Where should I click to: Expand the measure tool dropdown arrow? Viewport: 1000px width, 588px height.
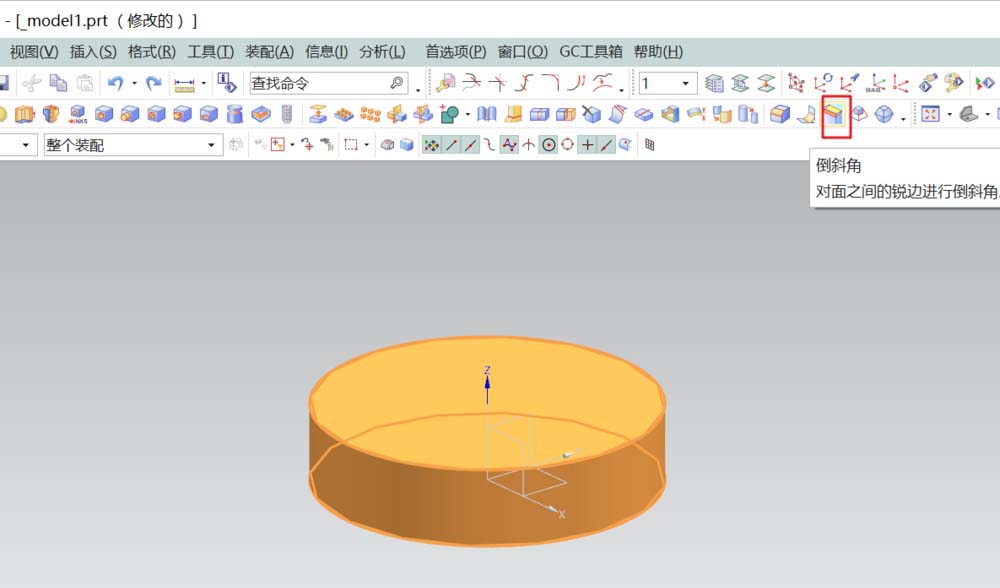click(x=202, y=82)
